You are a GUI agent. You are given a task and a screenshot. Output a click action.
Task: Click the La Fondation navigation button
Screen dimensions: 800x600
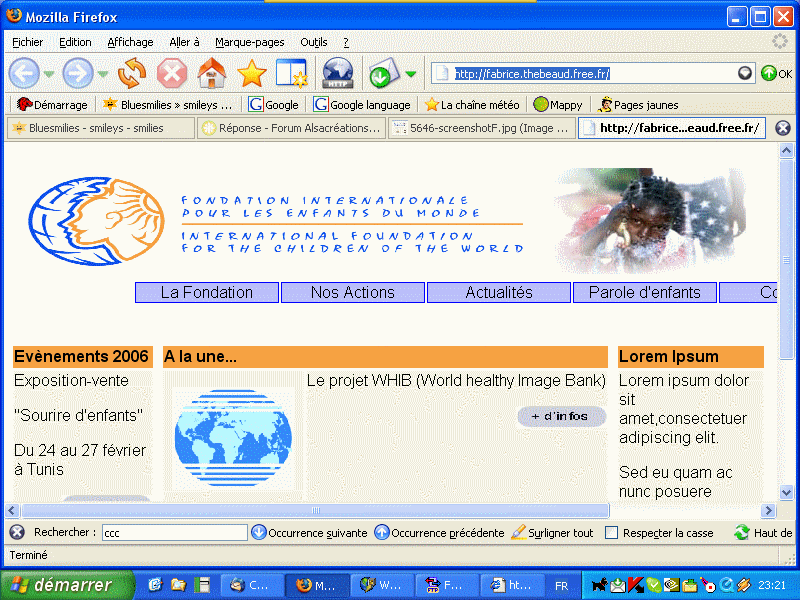[x=207, y=292]
